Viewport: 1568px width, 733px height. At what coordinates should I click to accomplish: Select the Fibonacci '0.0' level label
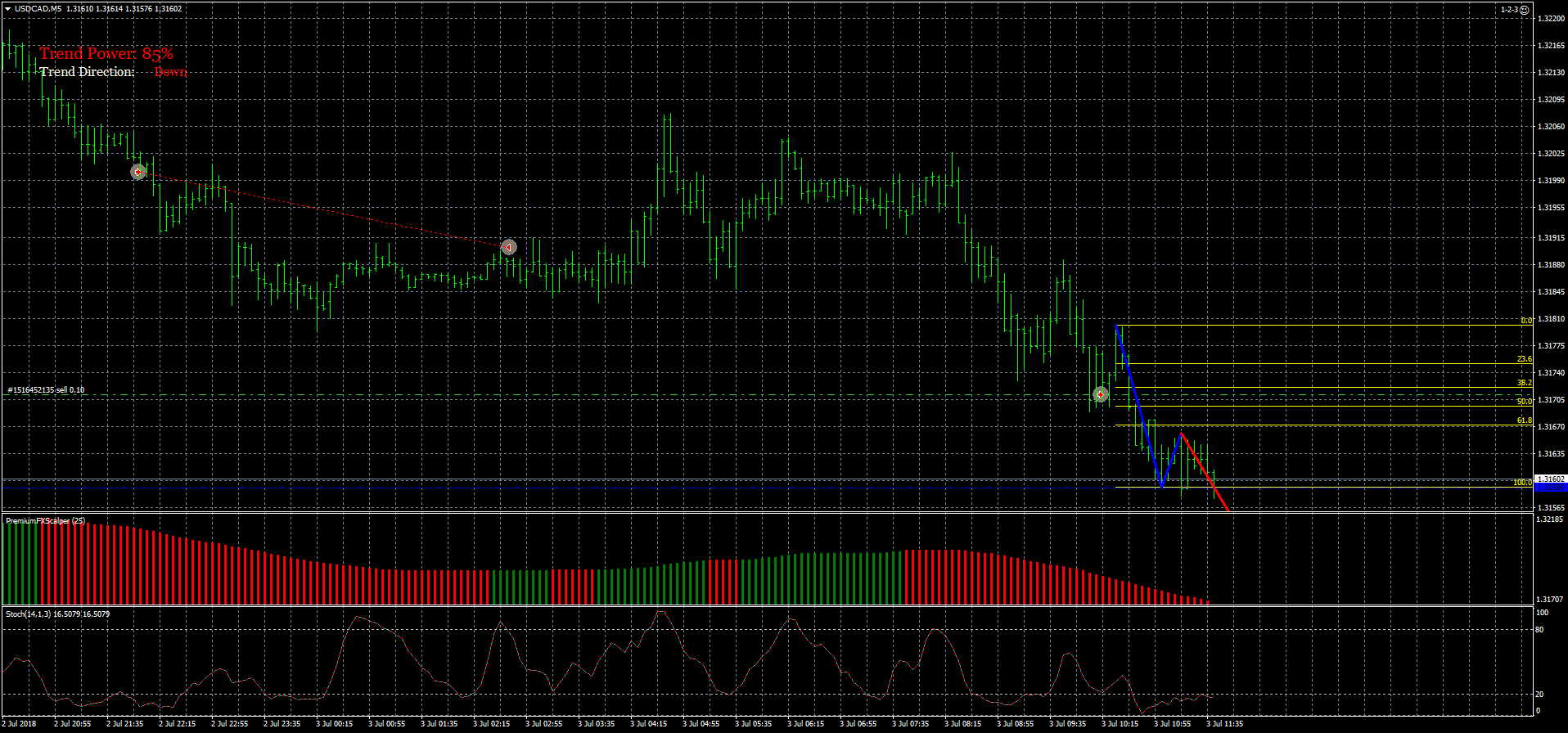[1526, 321]
